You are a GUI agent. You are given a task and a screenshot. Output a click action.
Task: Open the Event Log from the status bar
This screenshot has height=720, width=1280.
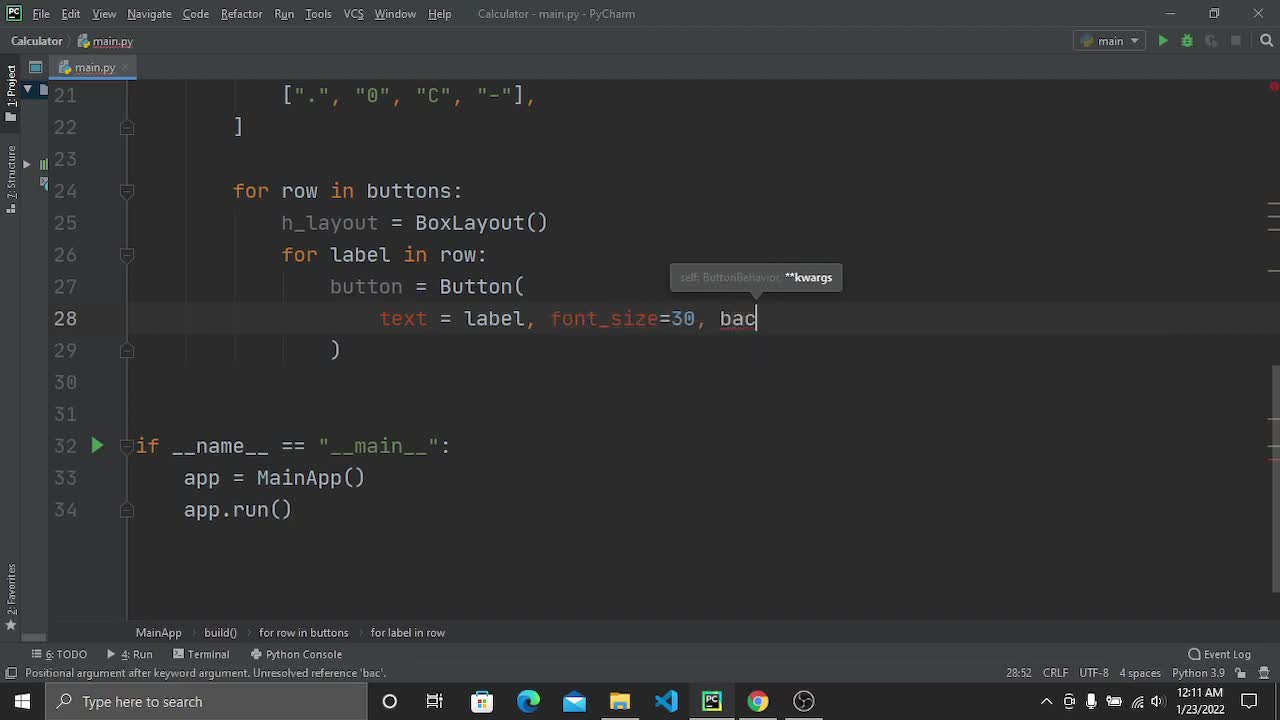point(1221,654)
